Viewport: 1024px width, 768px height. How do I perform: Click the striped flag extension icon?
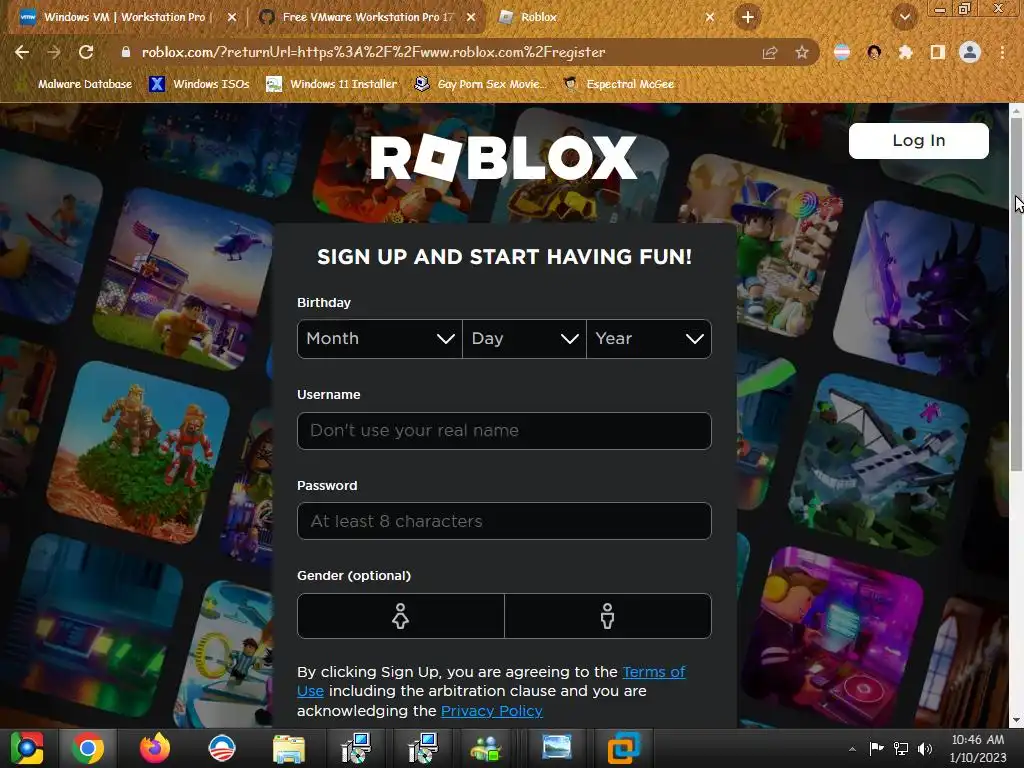point(842,52)
